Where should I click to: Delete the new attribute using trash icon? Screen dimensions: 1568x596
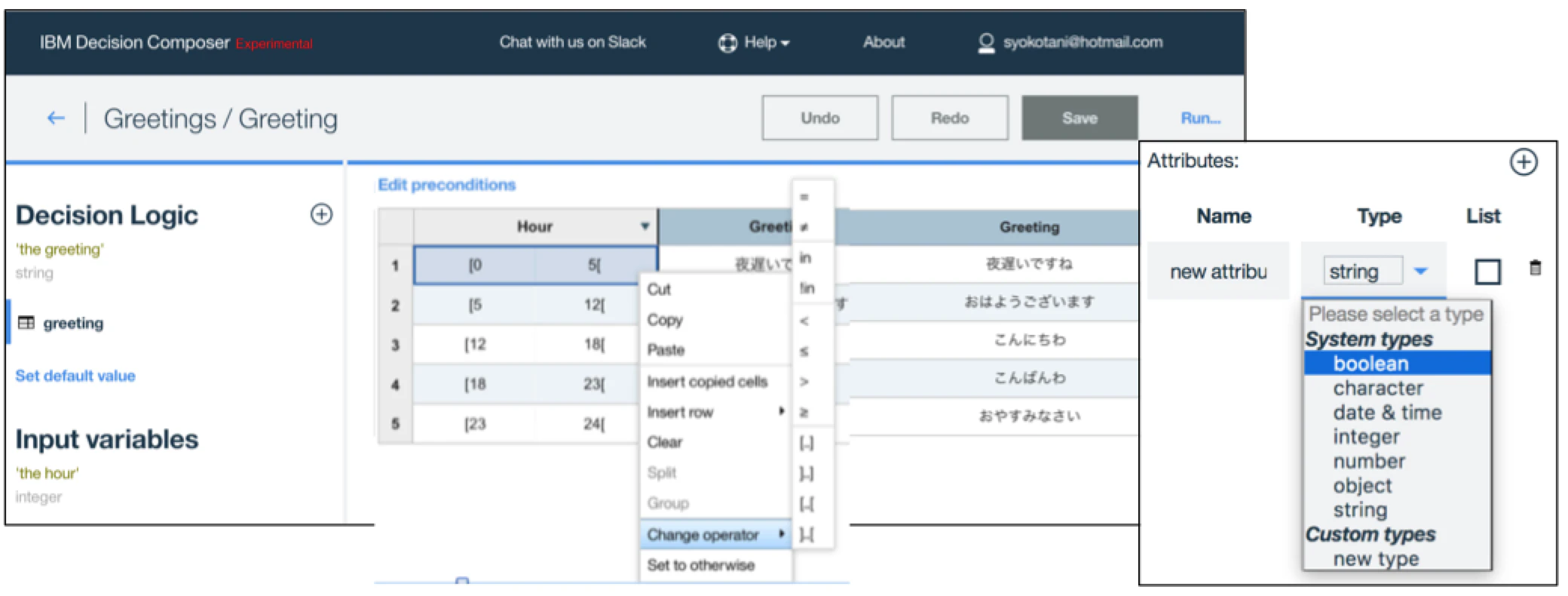click(x=1535, y=268)
